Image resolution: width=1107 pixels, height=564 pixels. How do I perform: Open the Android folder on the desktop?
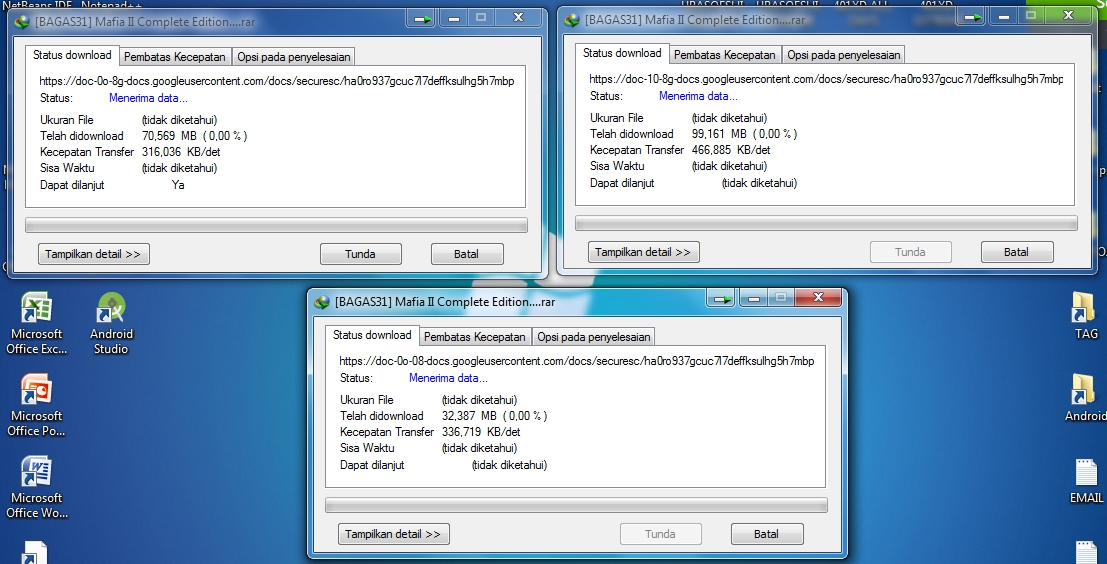point(1085,397)
